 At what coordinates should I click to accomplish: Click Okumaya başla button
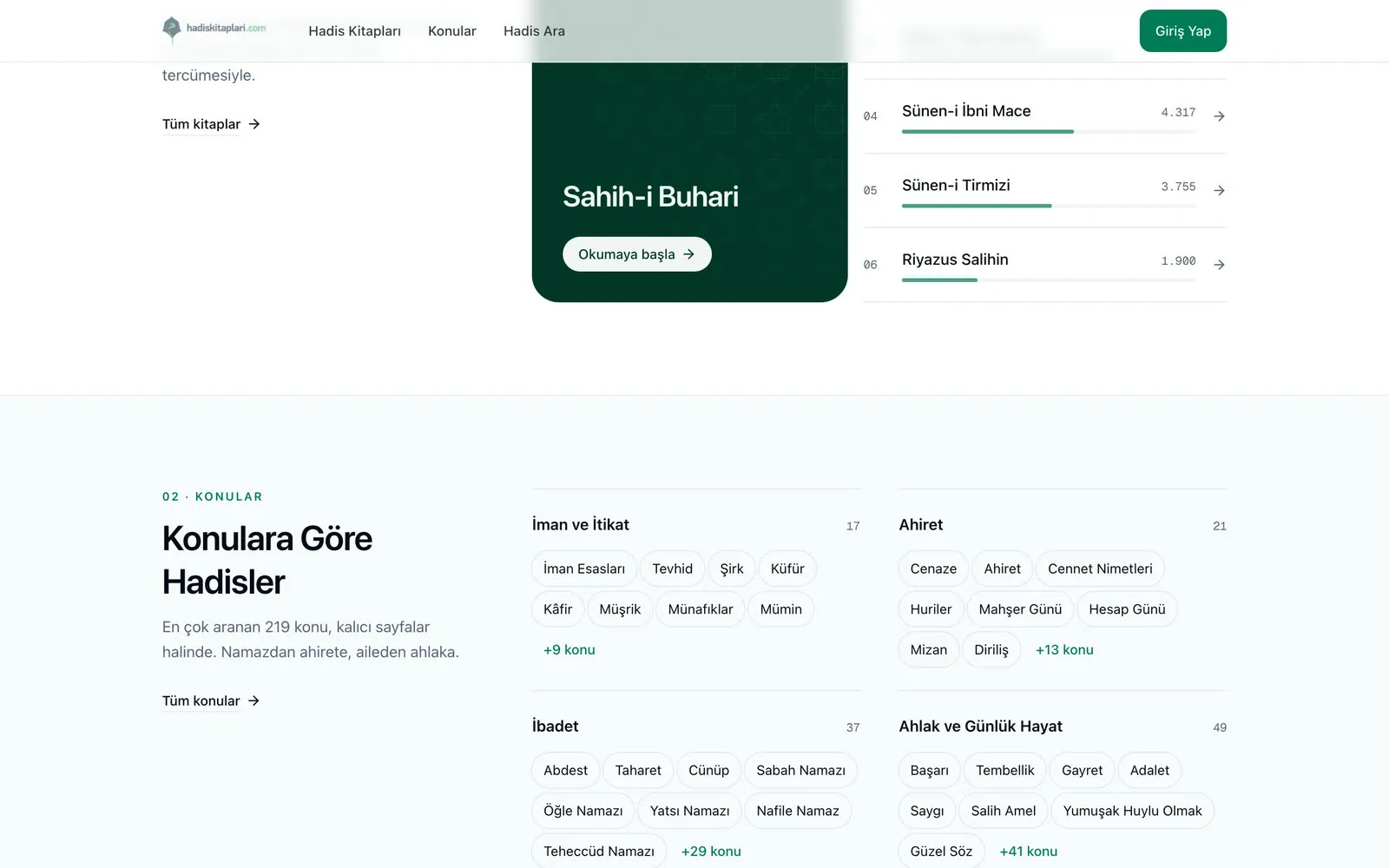point(637,254)
